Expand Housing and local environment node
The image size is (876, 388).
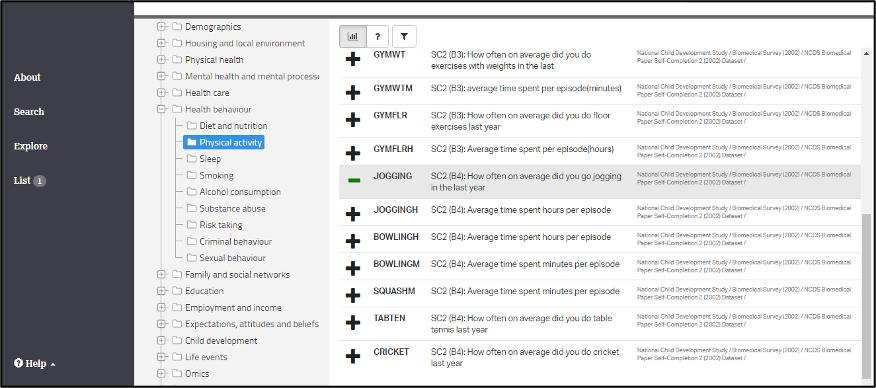(x=162, y=43)
